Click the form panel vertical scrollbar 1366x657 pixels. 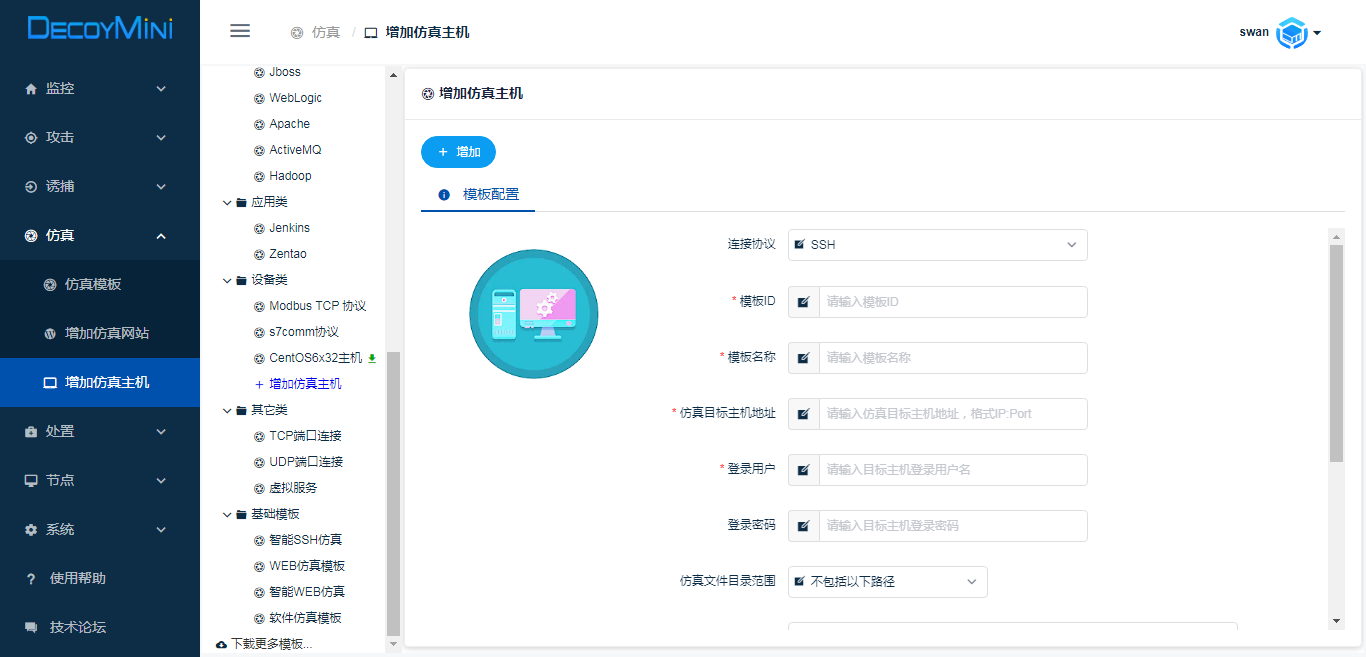1336,350
